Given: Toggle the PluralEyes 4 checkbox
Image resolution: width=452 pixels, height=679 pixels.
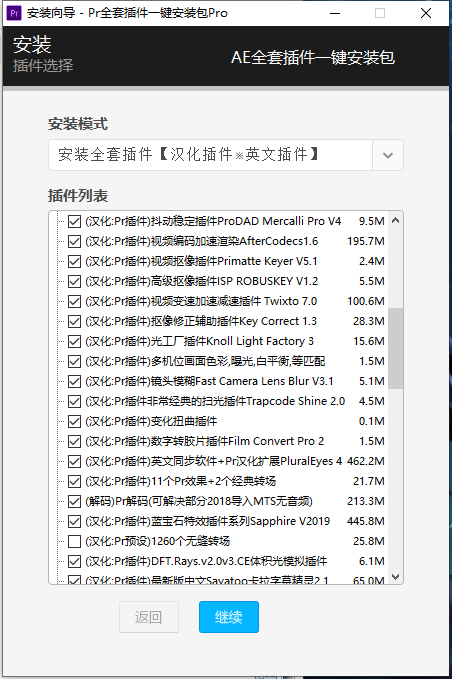Looking at the screenshot, I should pos(74,461).
